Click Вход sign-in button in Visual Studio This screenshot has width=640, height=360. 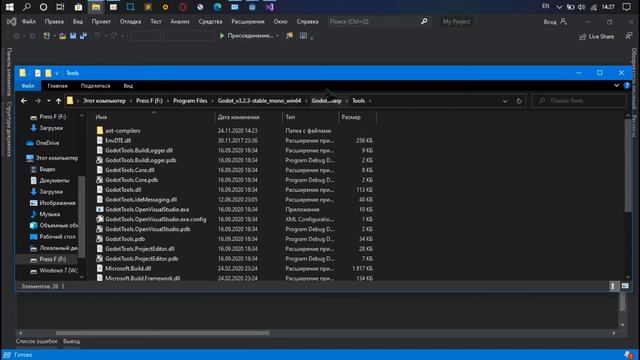tap(555, 22)
